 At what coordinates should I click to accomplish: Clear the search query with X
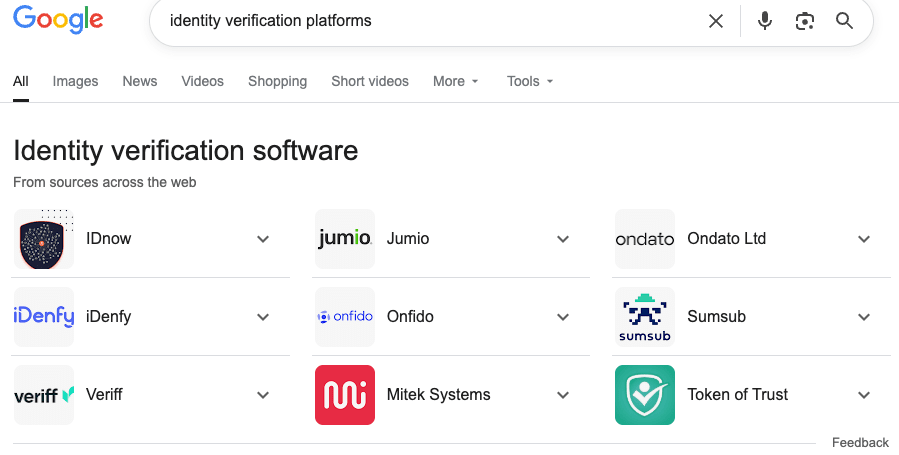tap(716, 21)
